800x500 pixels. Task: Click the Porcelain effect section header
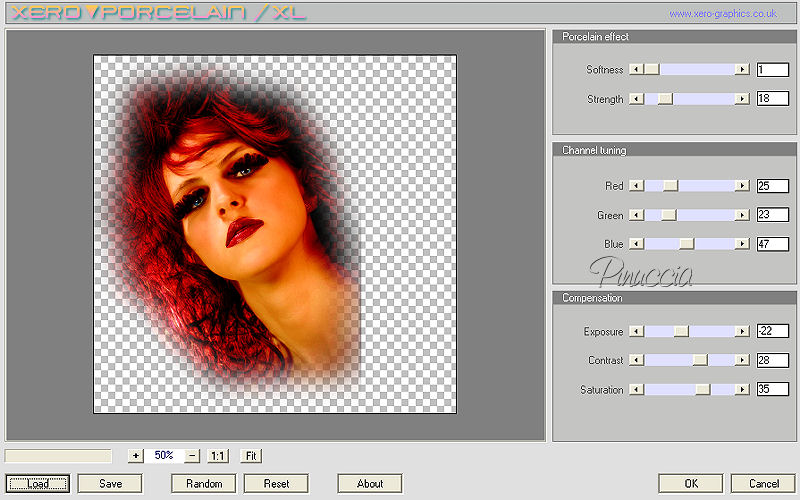click(674, 37)
